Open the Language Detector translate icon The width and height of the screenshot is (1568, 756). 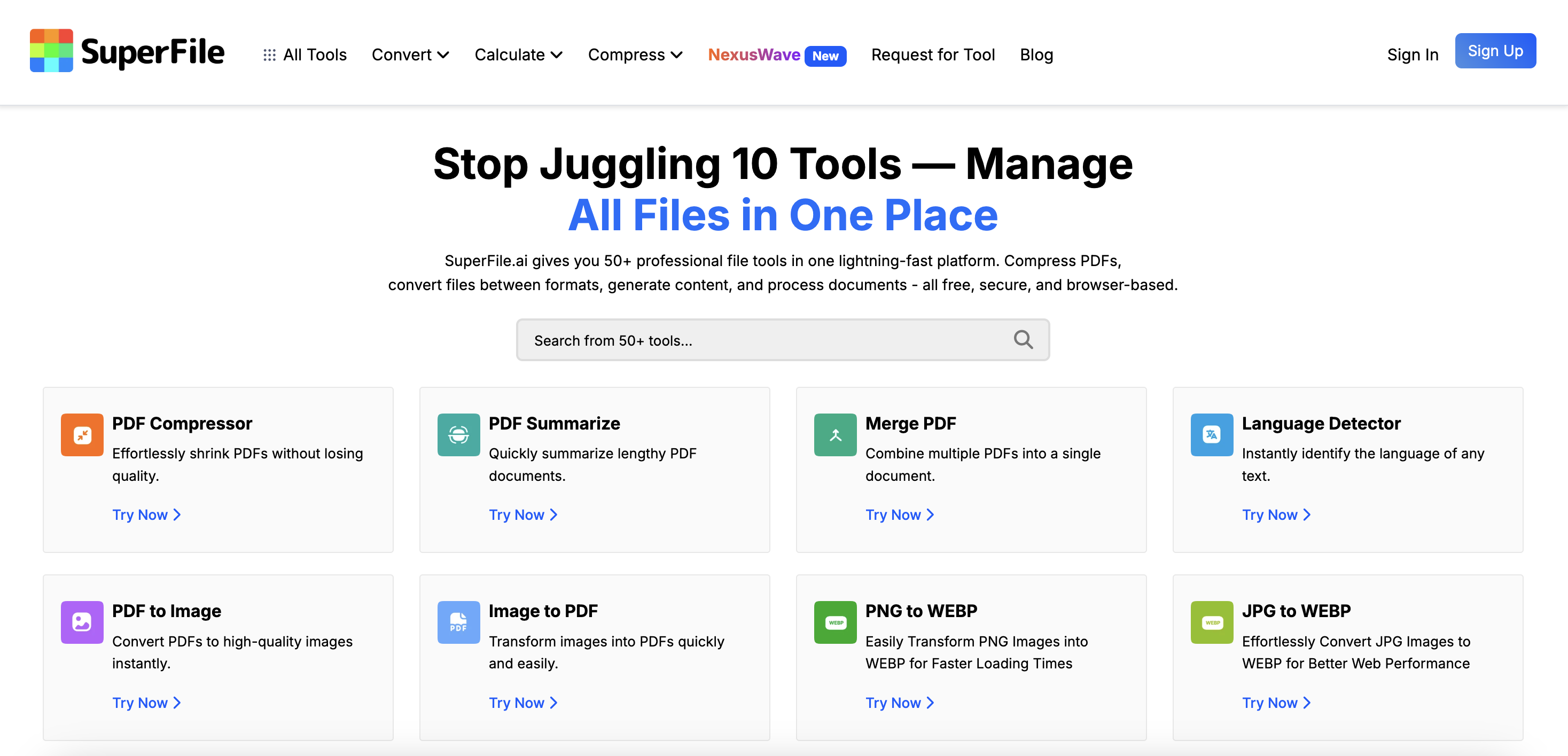click(x=1211, y=434)
